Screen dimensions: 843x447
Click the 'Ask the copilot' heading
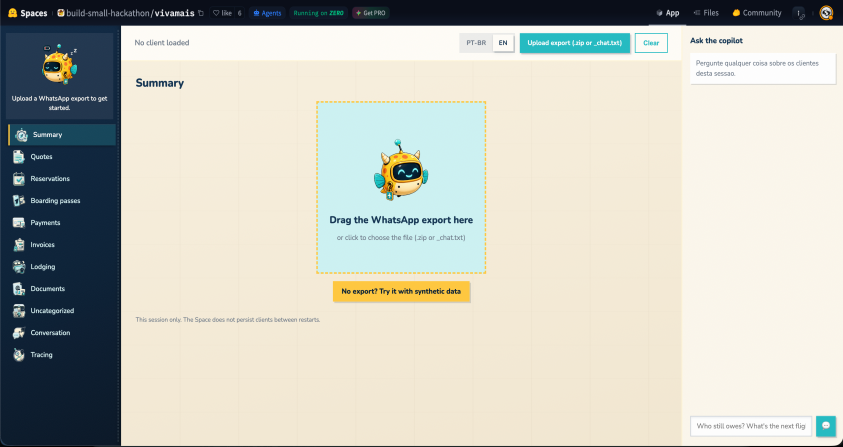pyautogui.click(x=717, y=41)
